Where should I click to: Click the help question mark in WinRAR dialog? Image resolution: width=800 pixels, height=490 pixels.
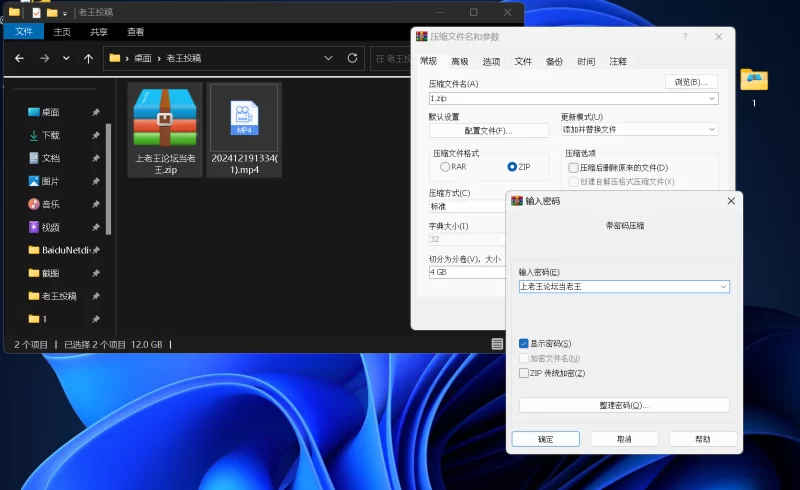(685, 37)
